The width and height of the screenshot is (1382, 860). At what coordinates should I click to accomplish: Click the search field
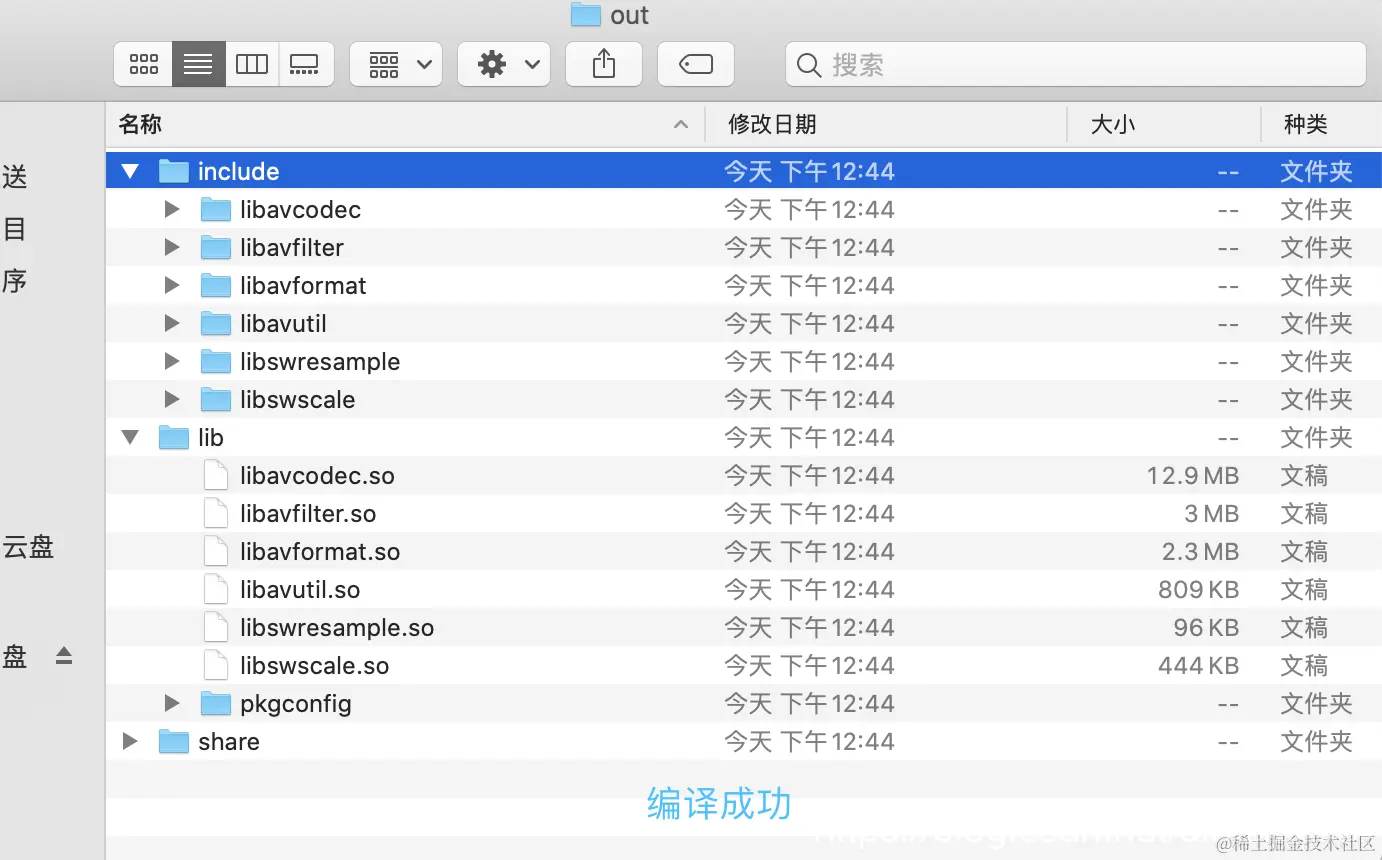point(1076,65)
